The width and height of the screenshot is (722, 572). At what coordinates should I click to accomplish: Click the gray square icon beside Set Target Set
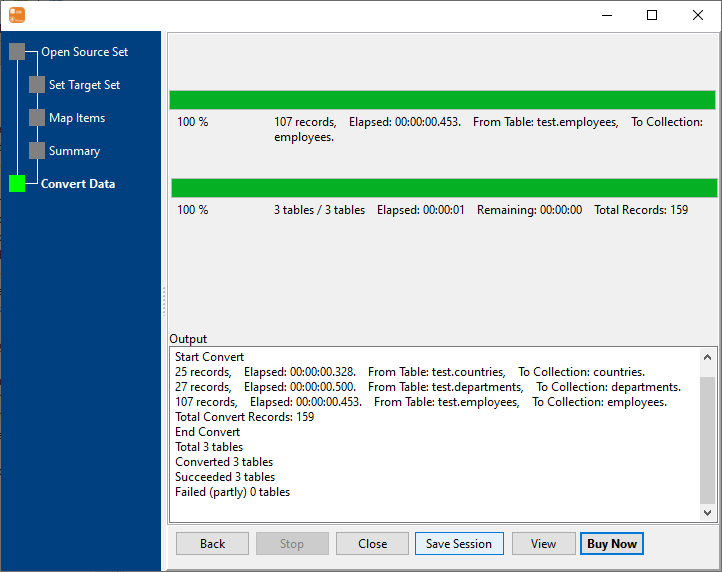coord(37,85)
